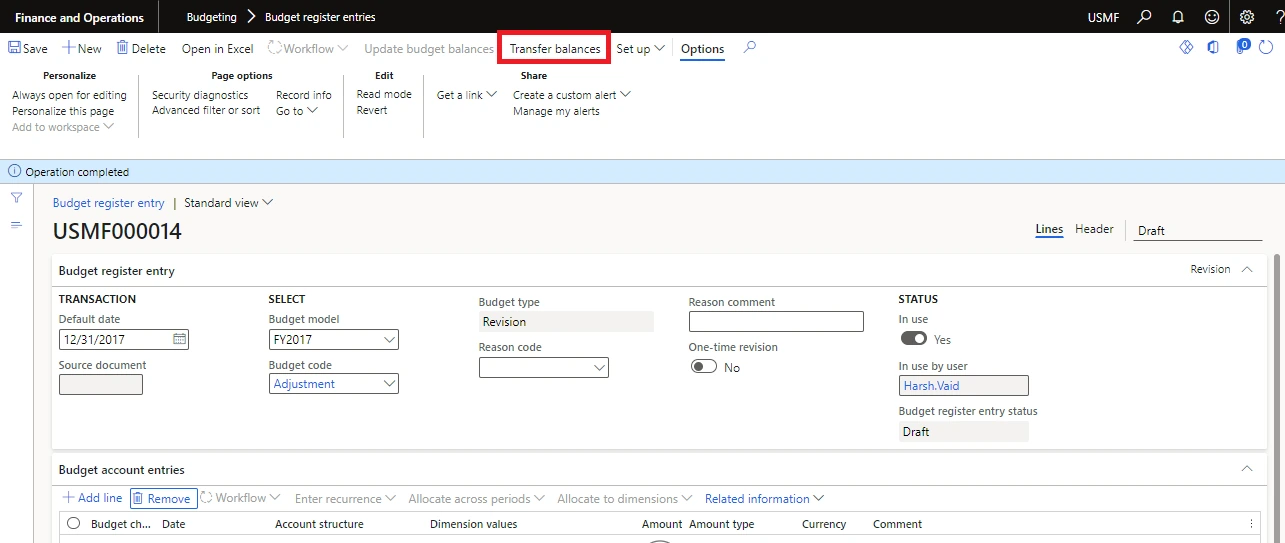
Task: Click Security diagnostics
Action: 200,95
